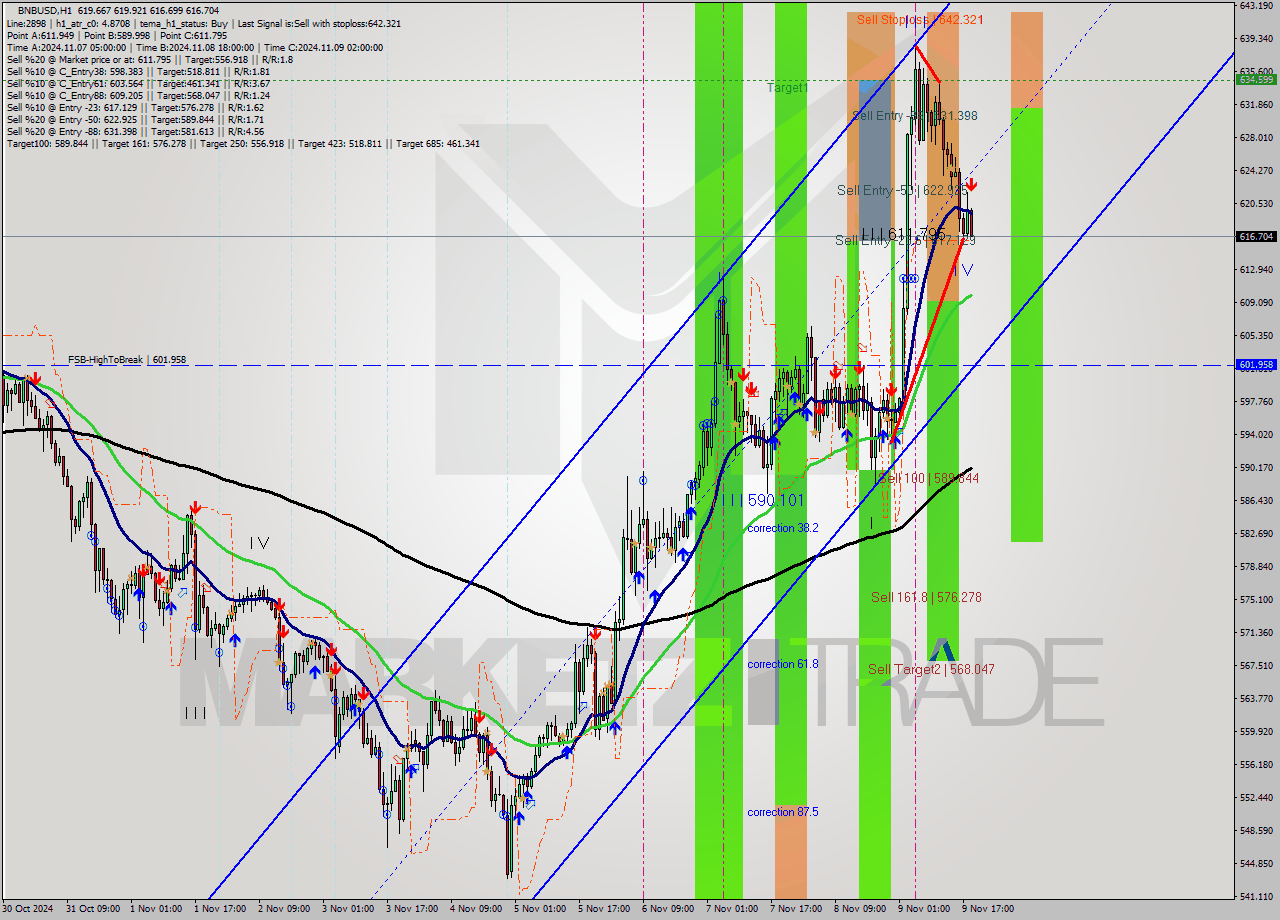1280x920 pixels.
Task: Click the 31 Oct 09:00 time label
Action: [x=91, y=909]
